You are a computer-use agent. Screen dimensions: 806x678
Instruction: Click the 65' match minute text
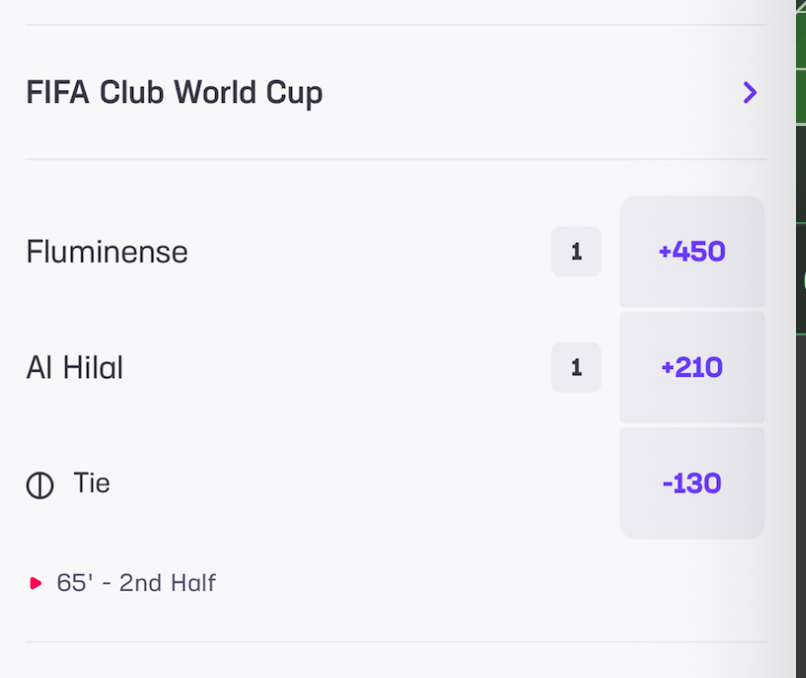click(75, 583)
